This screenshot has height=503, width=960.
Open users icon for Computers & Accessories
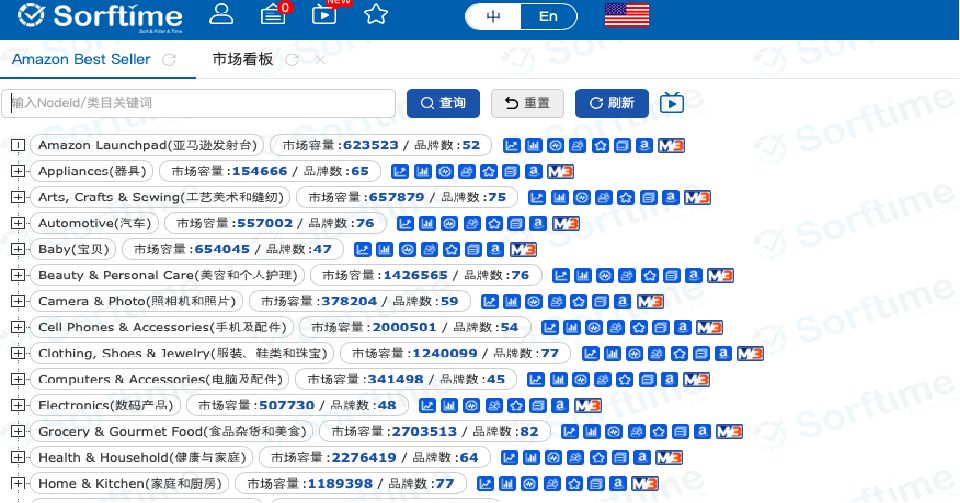point(602,379)
